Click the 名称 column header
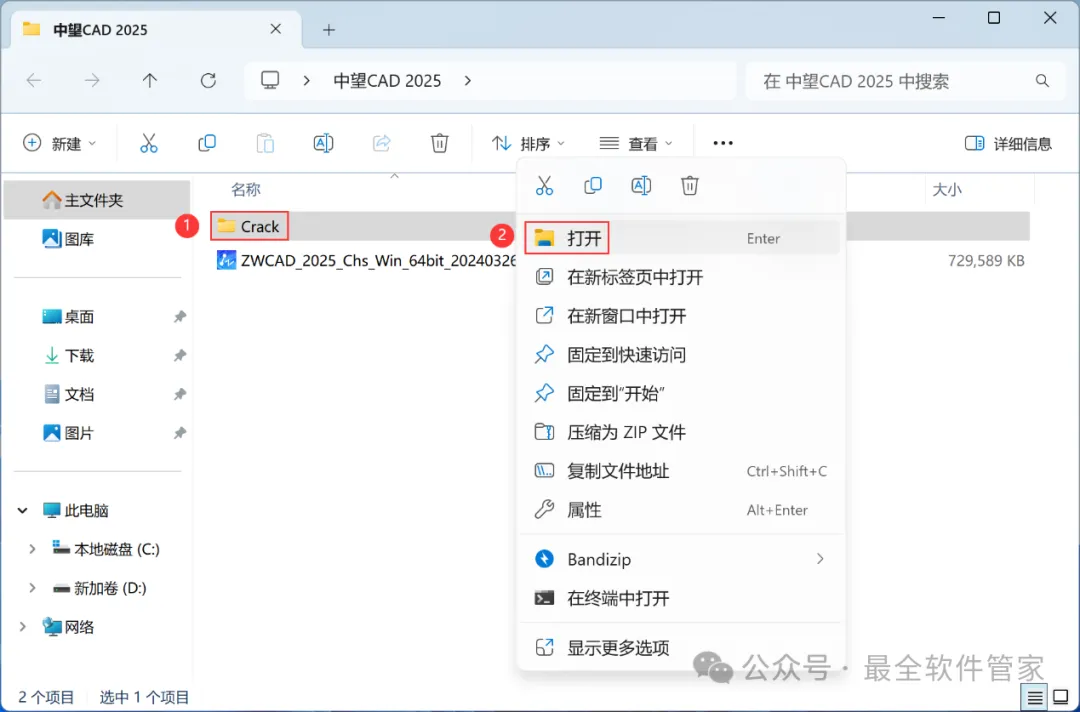 click(246, 189)
